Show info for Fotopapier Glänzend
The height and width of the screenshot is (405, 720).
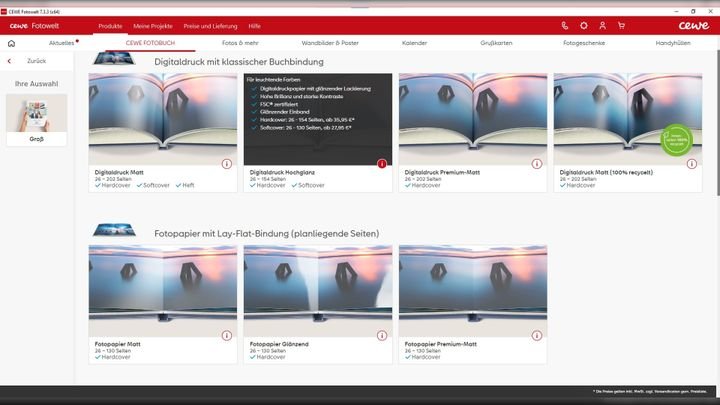382,336
